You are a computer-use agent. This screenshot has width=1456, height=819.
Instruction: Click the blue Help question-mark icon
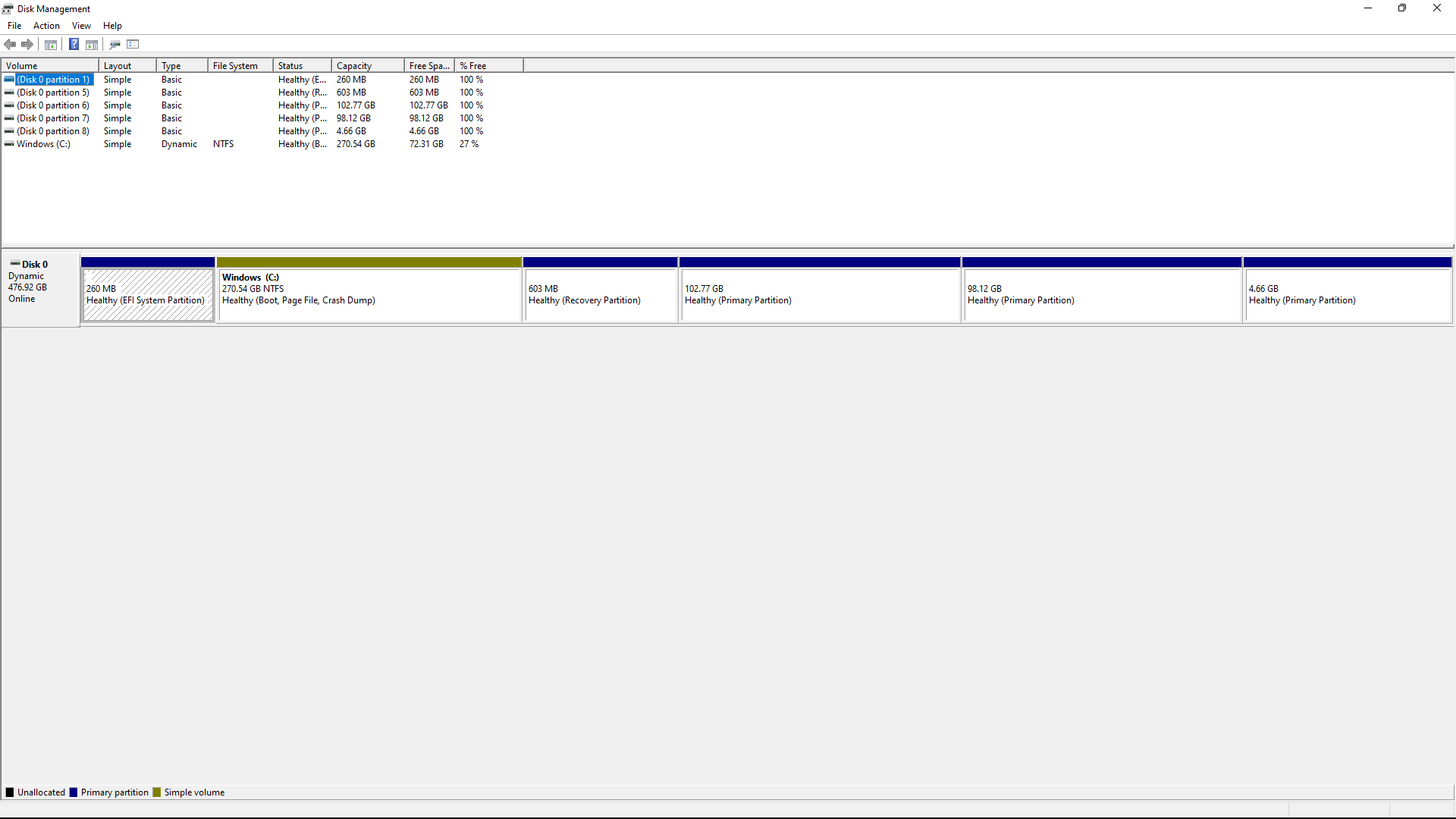tap(74, 44)
